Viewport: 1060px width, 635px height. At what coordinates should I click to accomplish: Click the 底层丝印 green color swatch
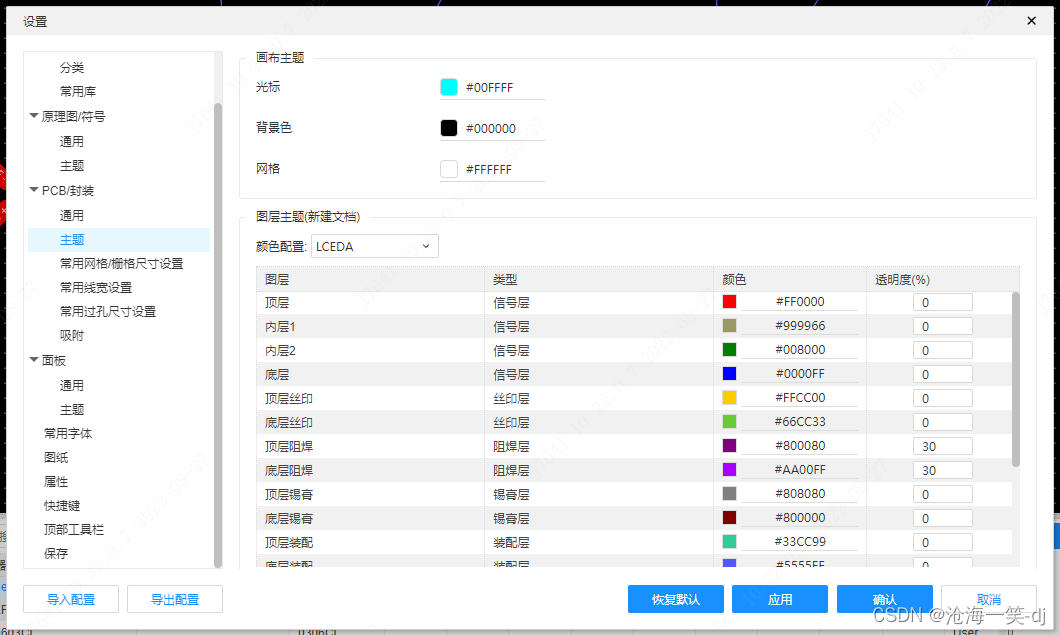click(x=729, y=421)
